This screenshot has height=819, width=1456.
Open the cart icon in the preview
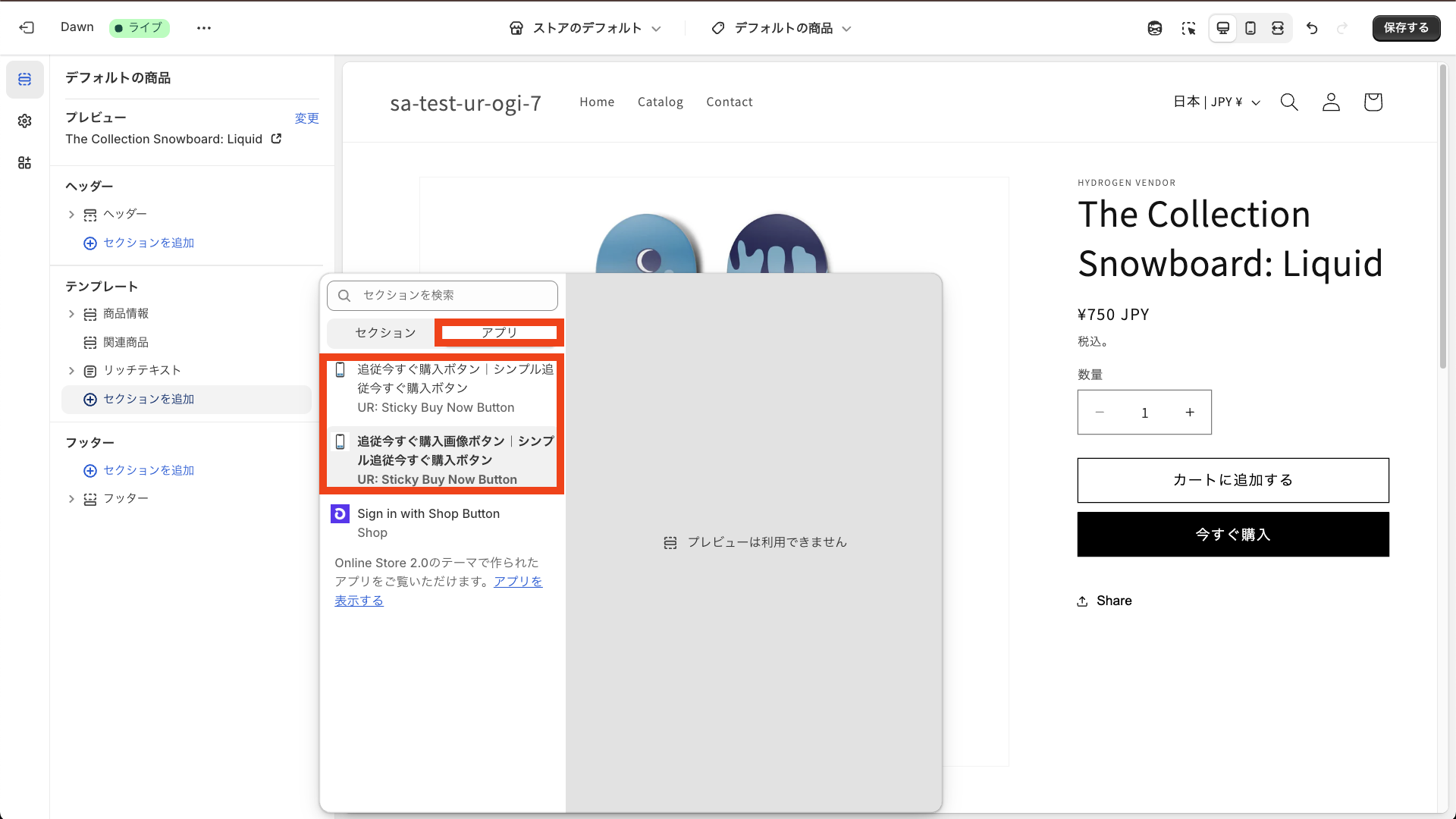click(1373, 102)
